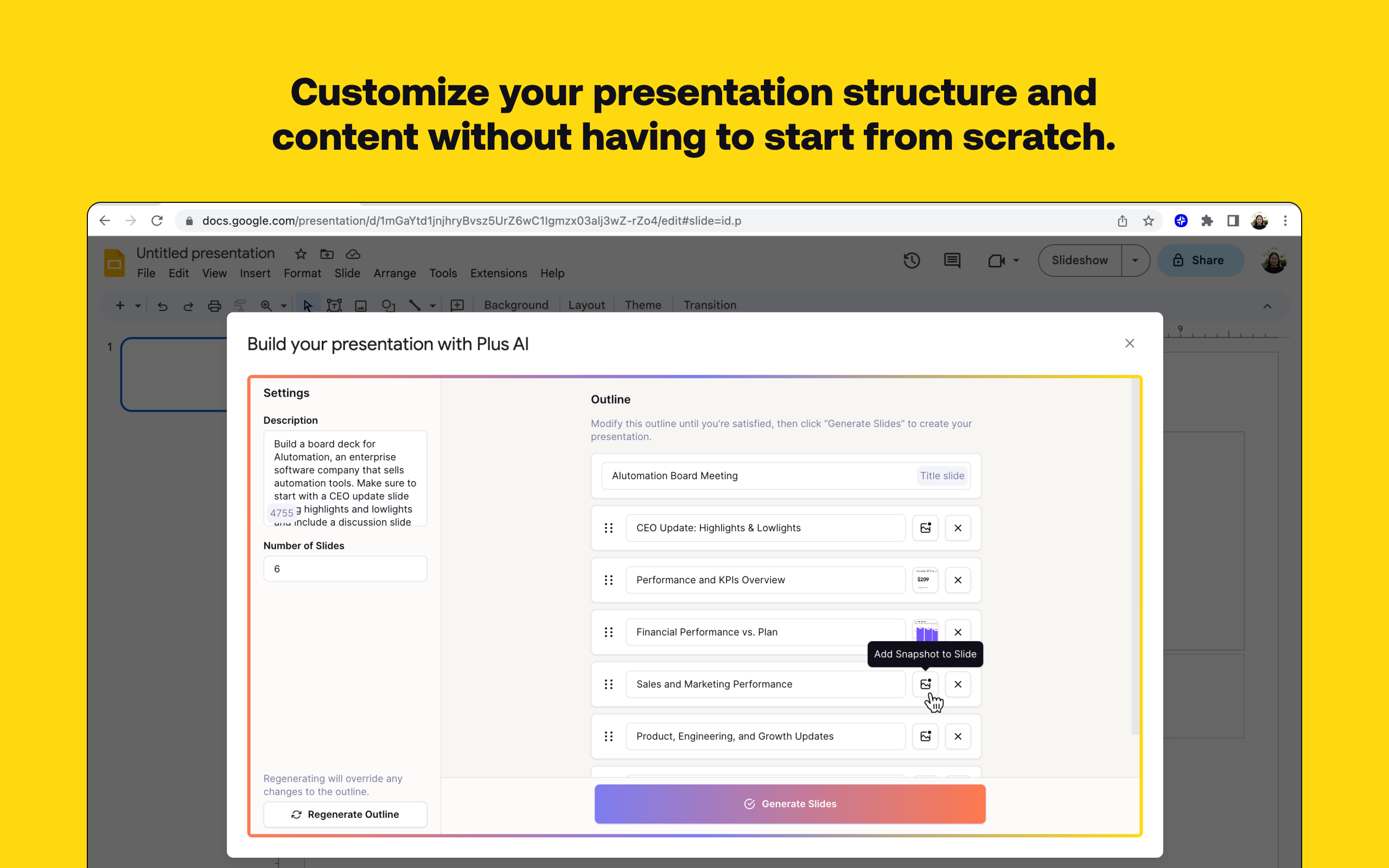Add snapshot to CEO Update slide
1389x868 pixels.
coord(925,528)
